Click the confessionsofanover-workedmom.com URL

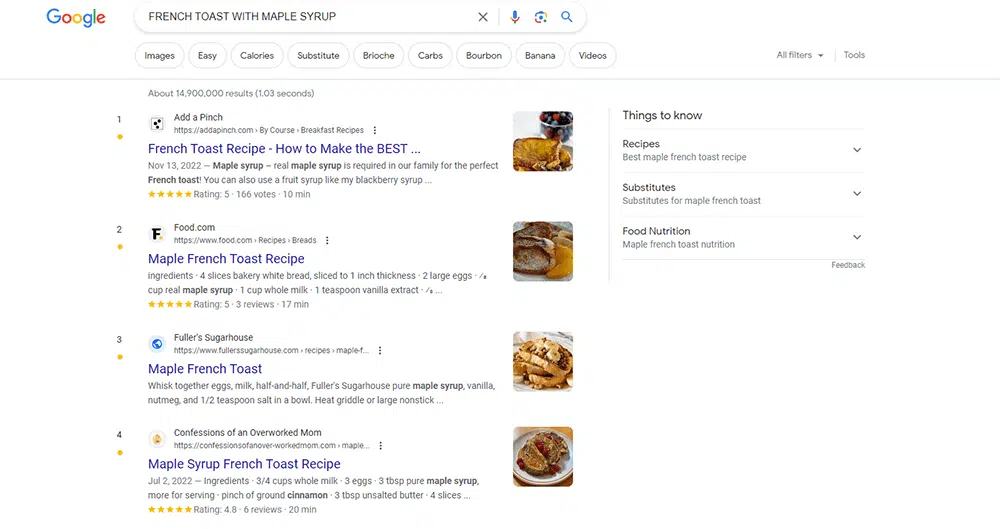[x=271, y=445]
